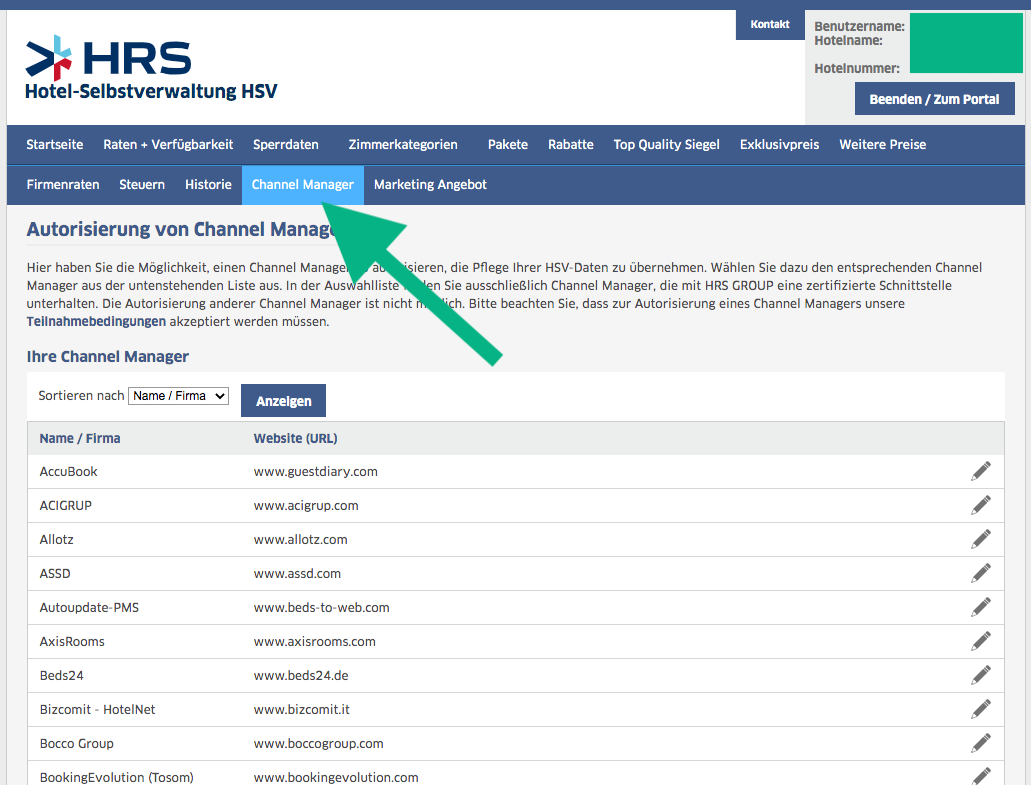Viewport: 1031px width, 785px height.
Task: Click www.axisrooms.com URL text
Action: coord(314,642)
